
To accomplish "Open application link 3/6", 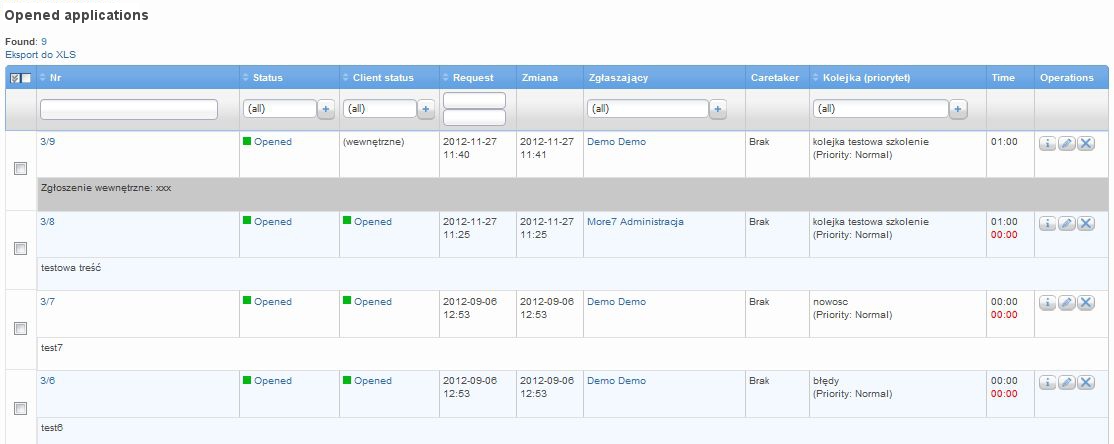I will point(48,381).
